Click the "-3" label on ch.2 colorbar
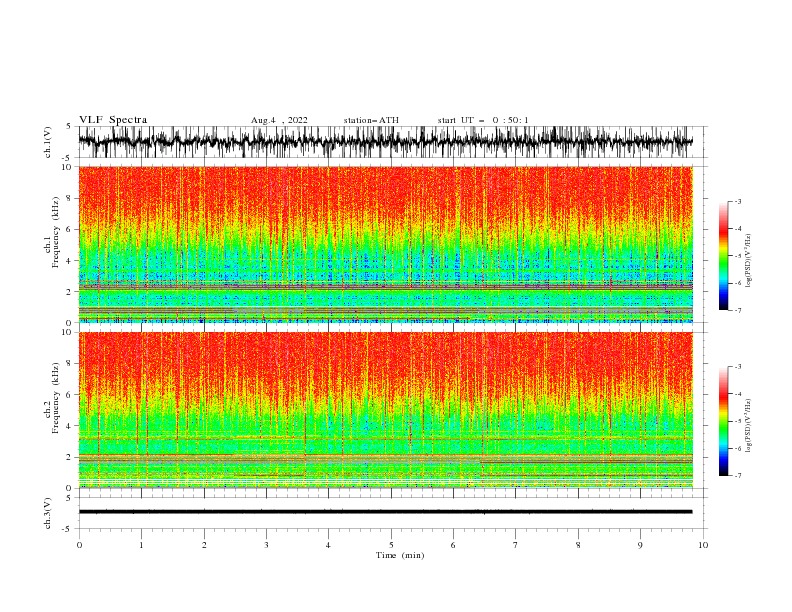The image size is (792, 612). [x=737, y=367]
